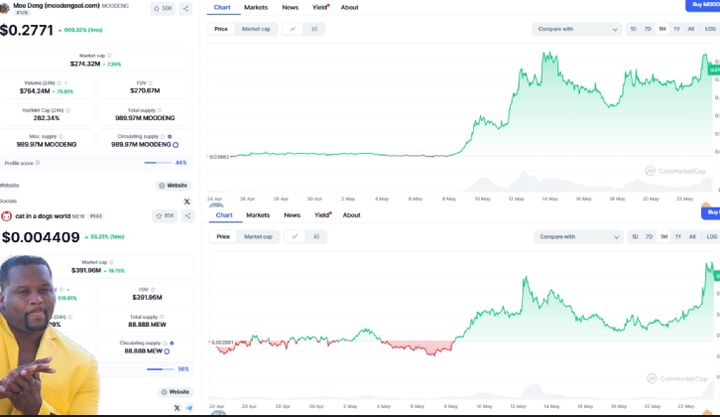Expand Volume (24h) arrow in Moo Deng stats
Image resolution: width=720 pixels, height=417 pixels.
pos(66,83)
